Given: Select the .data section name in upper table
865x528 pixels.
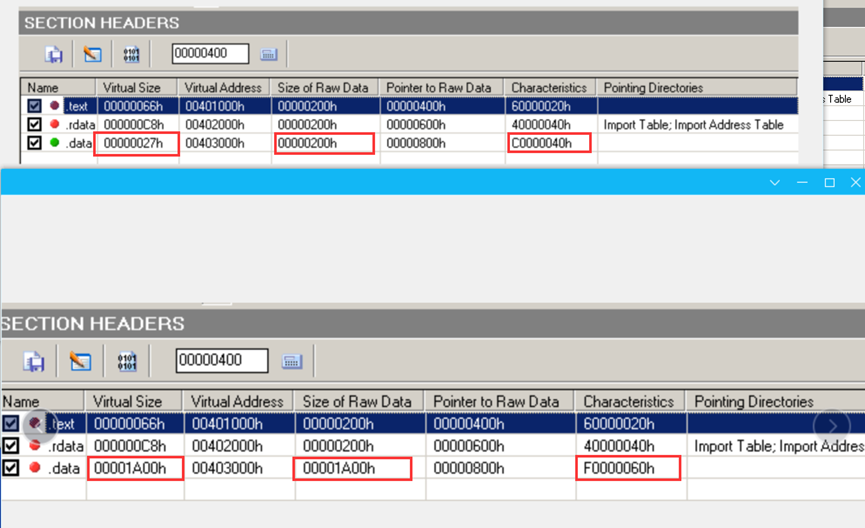Looking at the screenshot, I should 79,143.
